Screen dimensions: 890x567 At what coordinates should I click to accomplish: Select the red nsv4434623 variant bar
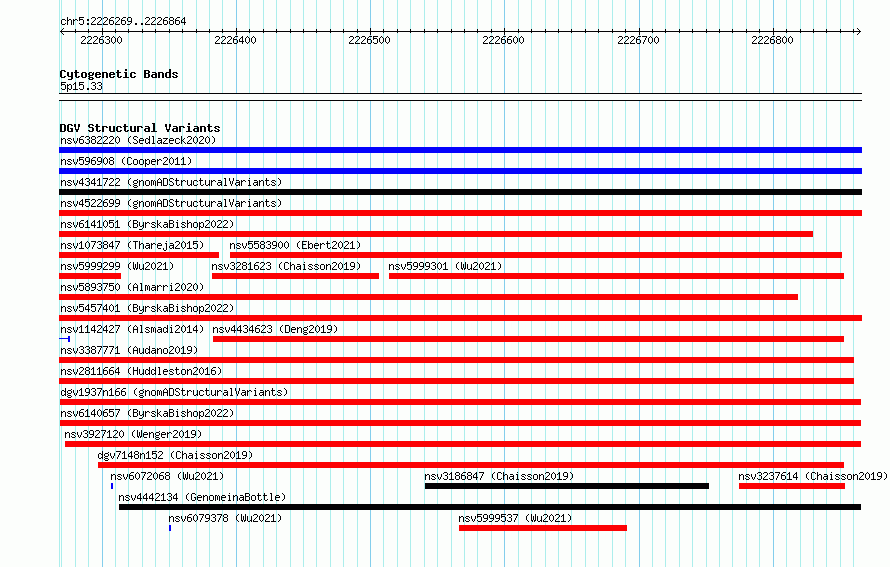528,339
